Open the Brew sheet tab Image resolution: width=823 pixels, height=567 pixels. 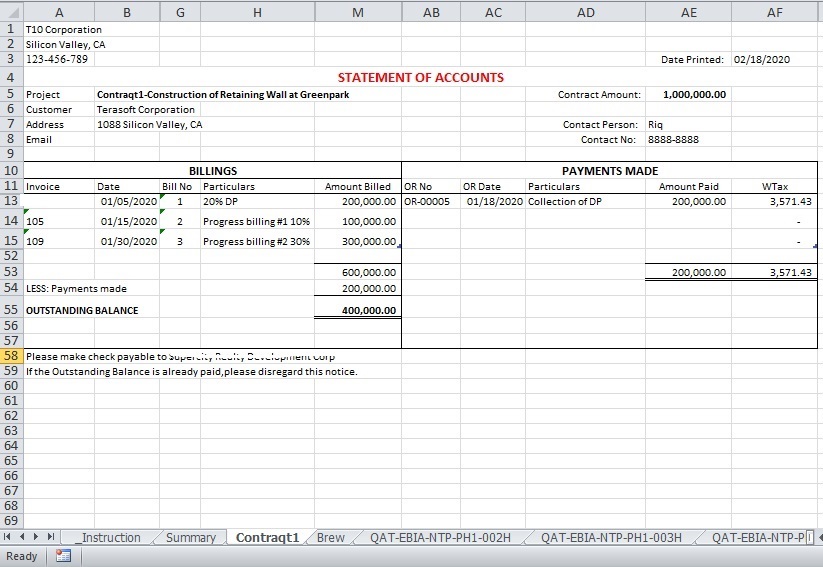(330, 537)
